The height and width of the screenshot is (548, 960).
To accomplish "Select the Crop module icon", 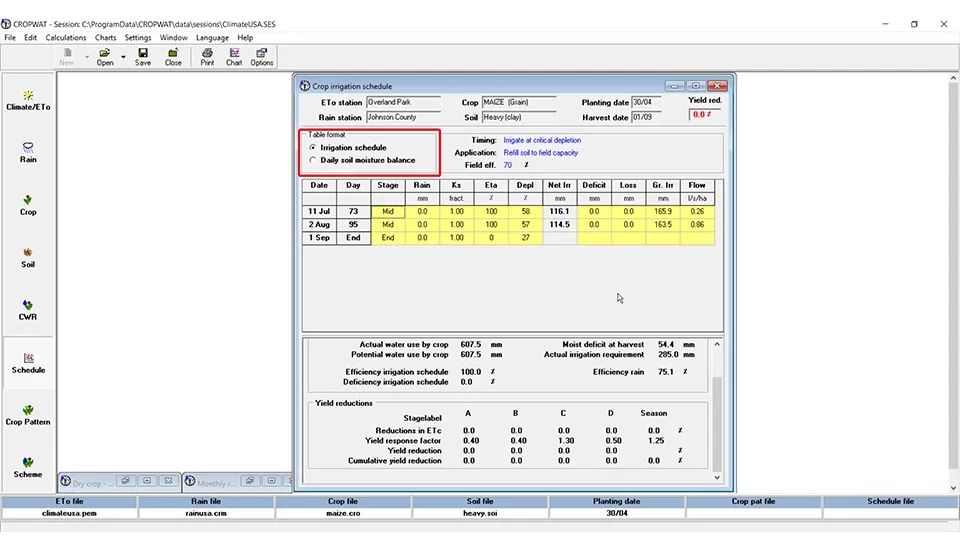I will 28,205.
